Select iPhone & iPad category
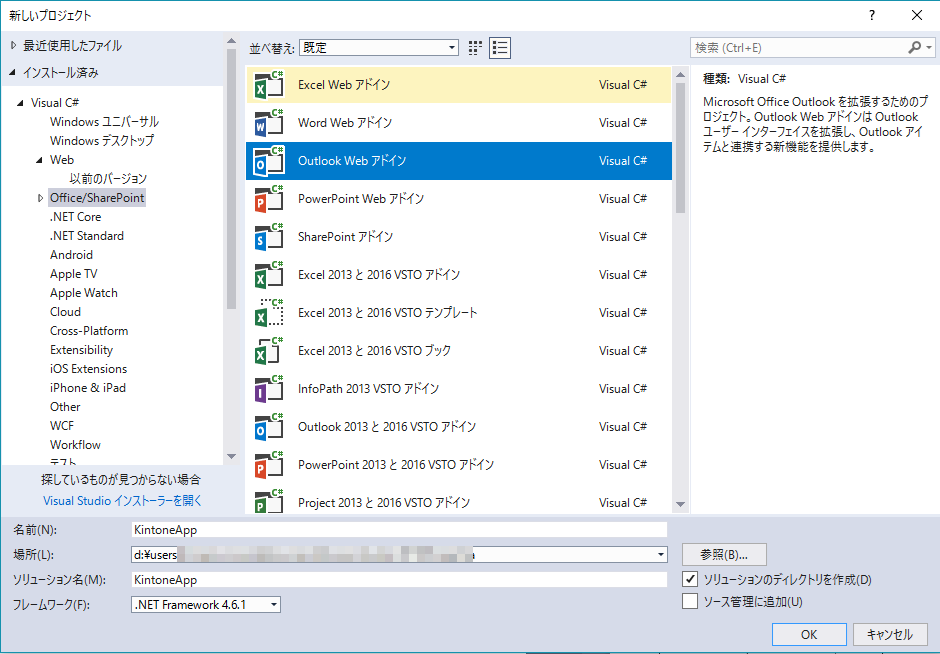The height and width of the screenshot is (654, 940). click(x=88, y=388)
